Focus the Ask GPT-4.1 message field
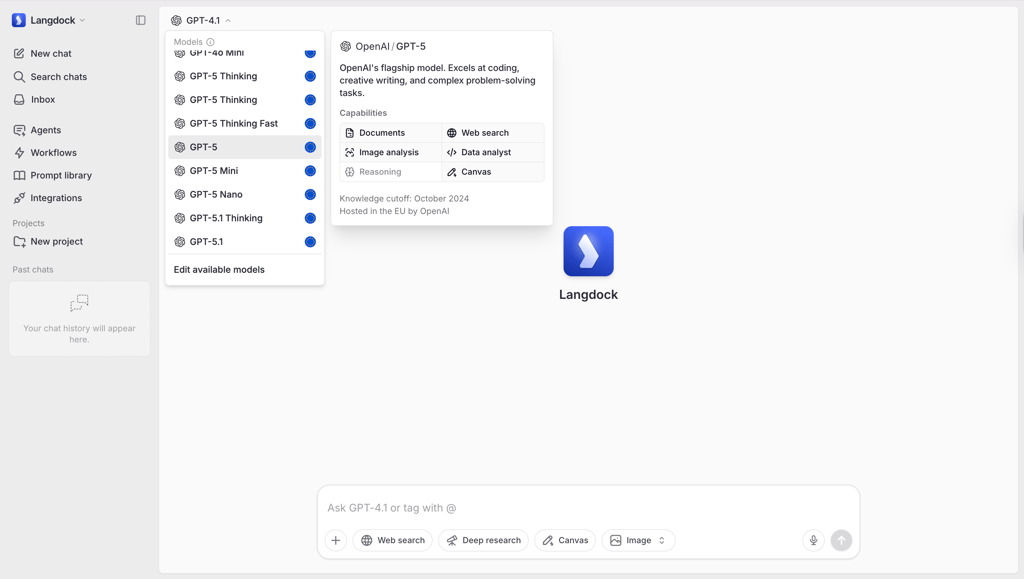 588,508
